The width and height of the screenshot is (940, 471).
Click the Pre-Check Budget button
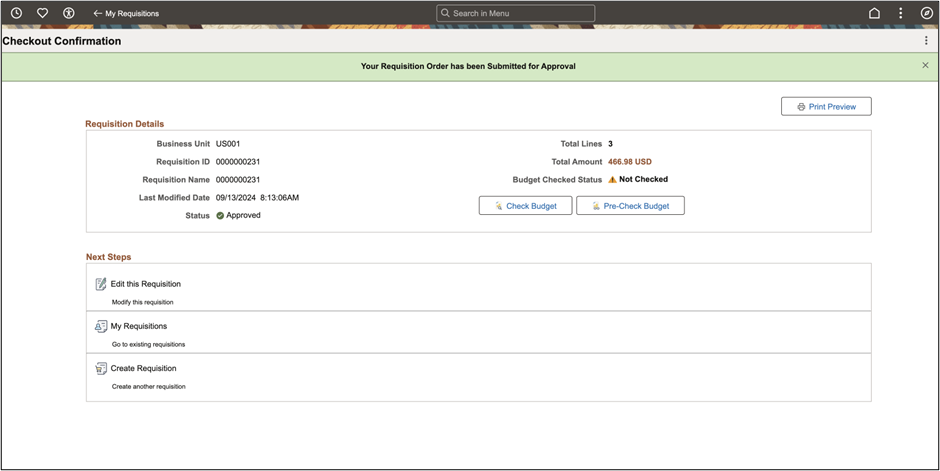[630, 205]
